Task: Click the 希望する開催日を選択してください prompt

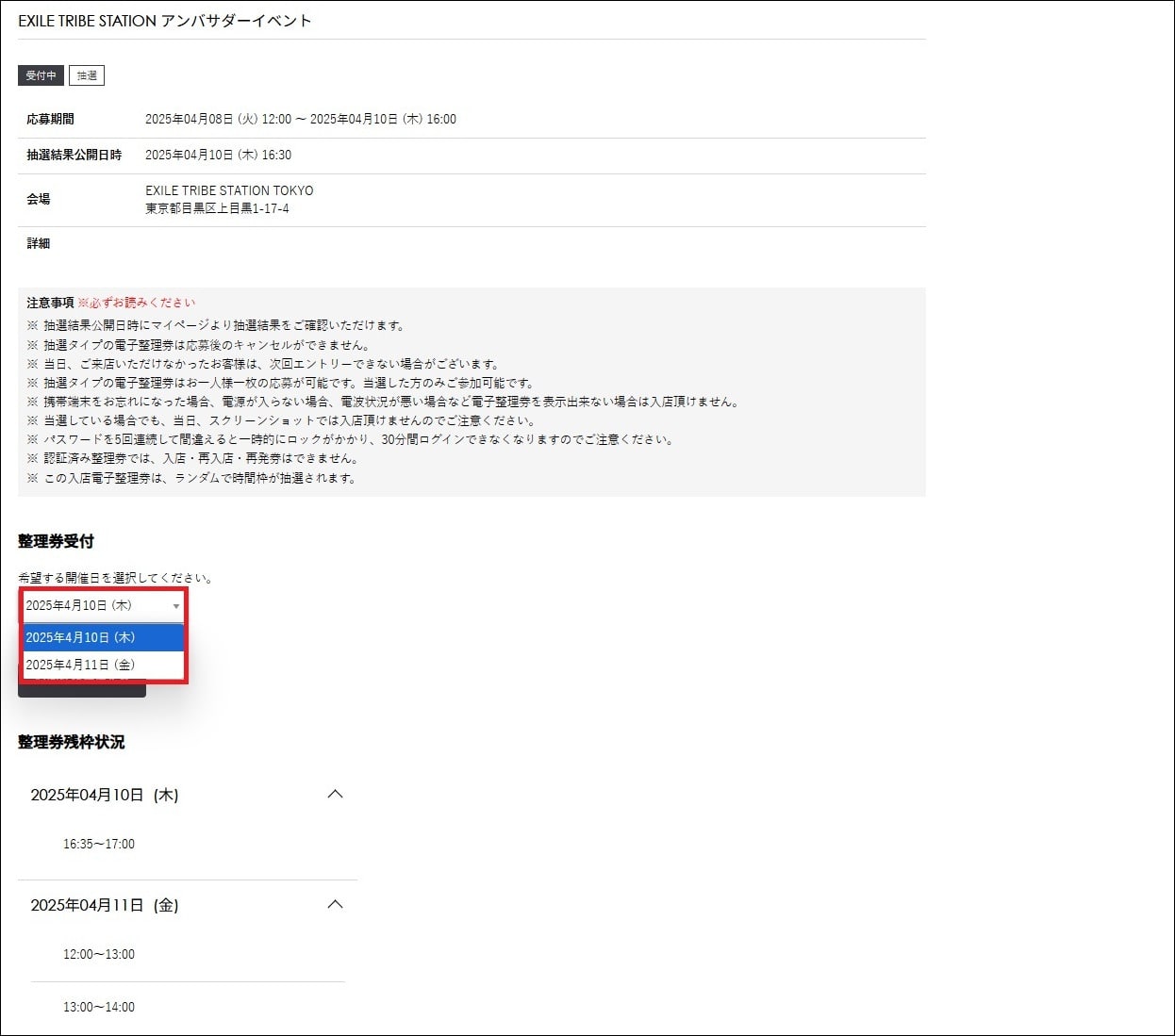Action: point(116,578)
